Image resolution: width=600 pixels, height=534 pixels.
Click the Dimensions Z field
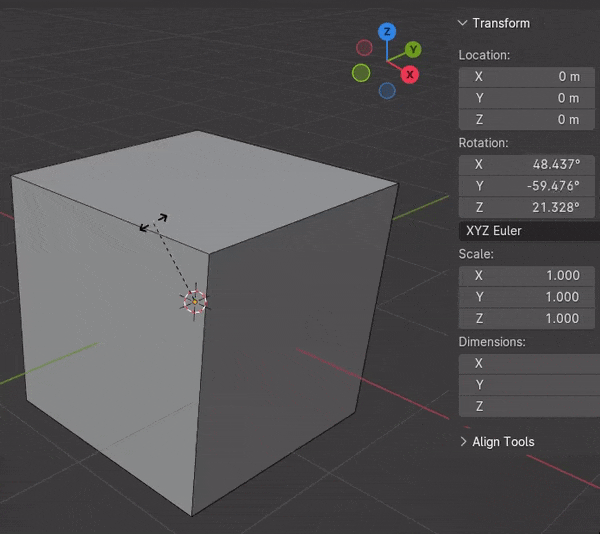(x=529, y=406)
